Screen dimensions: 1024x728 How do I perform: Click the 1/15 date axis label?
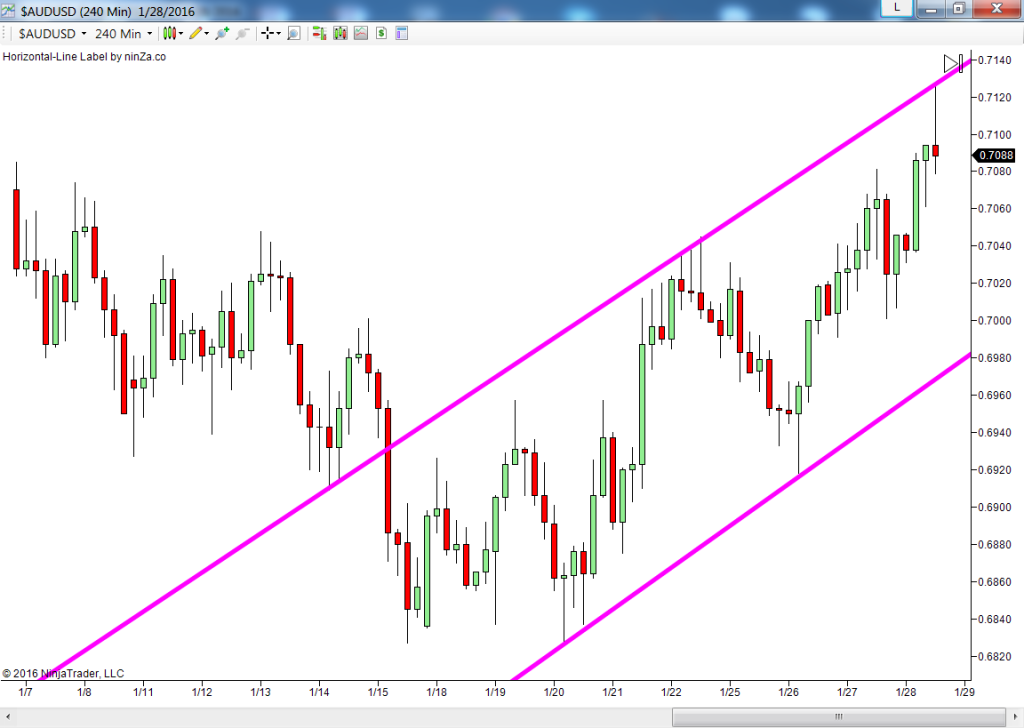click(x=377, y=692)
